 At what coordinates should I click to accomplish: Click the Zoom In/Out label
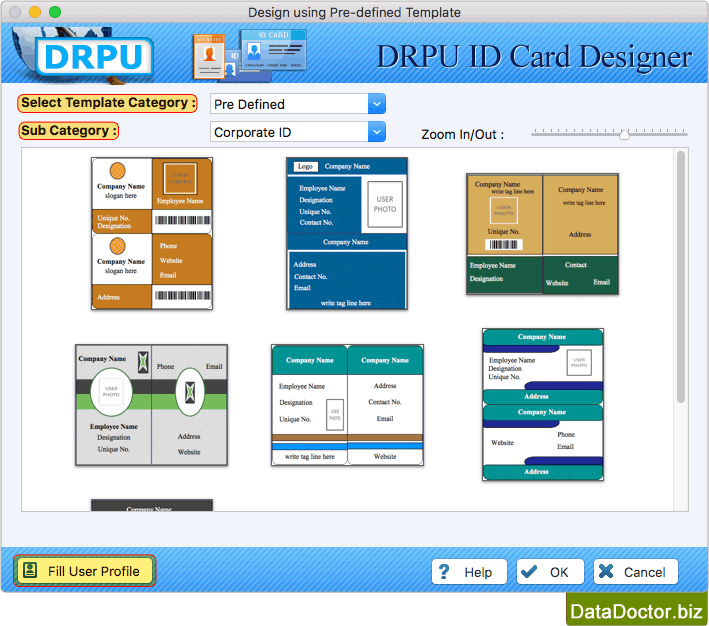[x=462, y=134]
